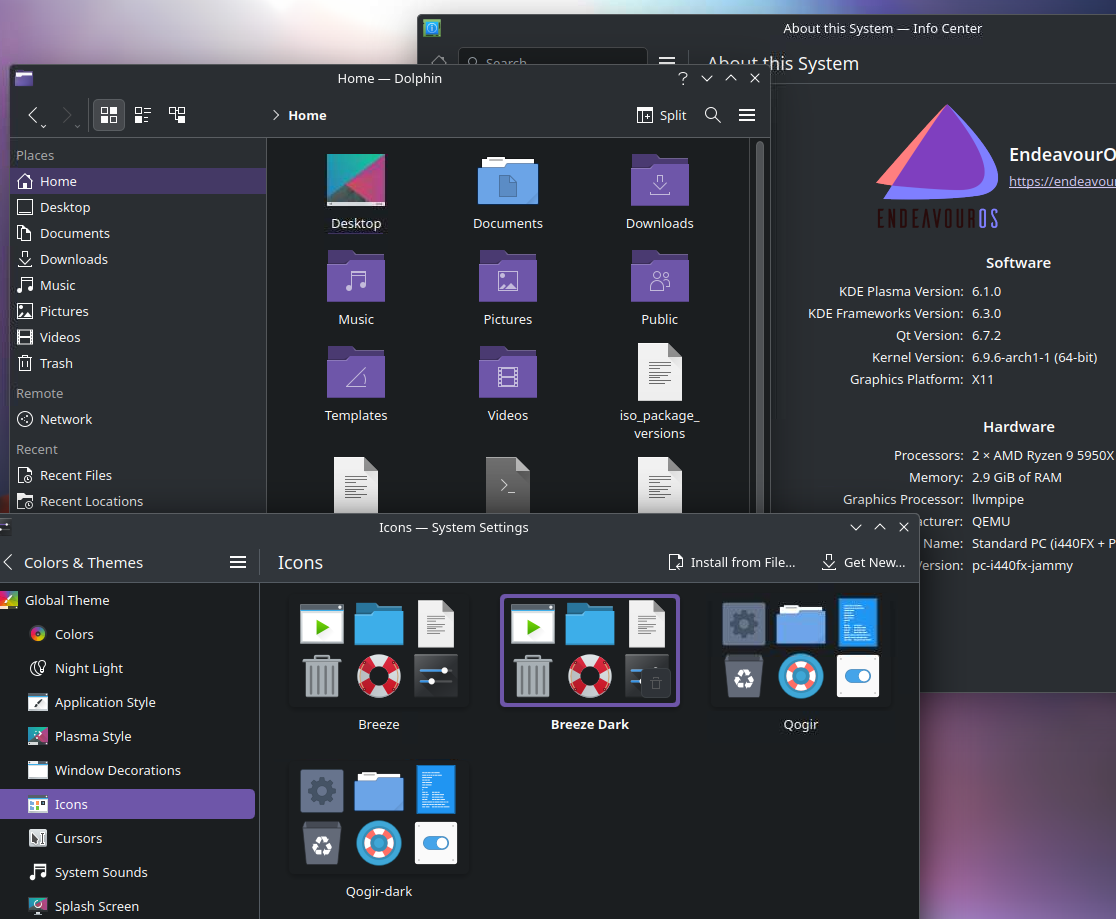The width and height of the screenshot is (1116, 919).
Task: Select the Templates folder icon
Action: coord(356,372)
